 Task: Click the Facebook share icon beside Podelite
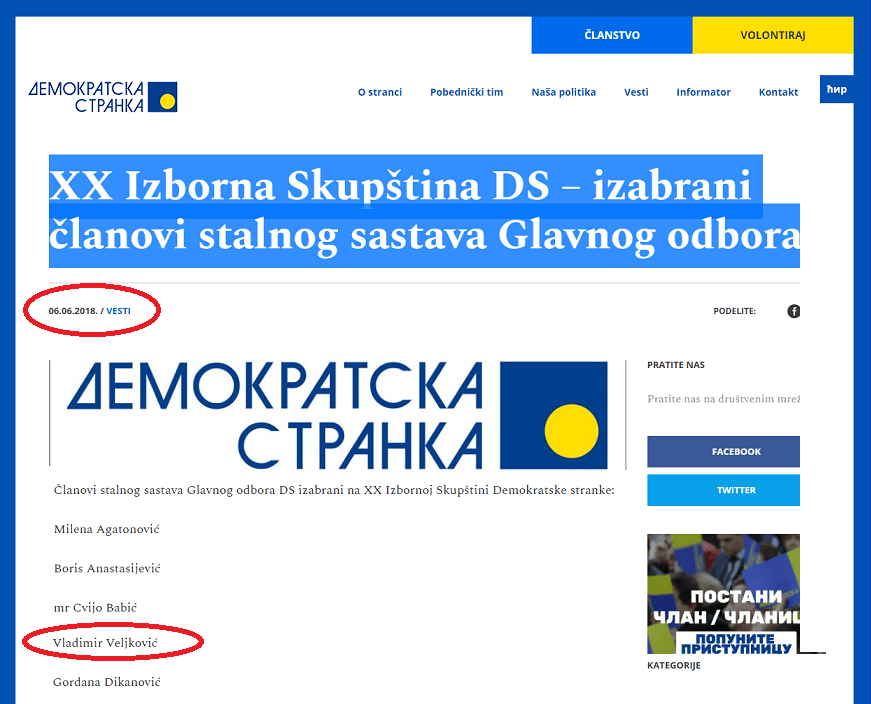click(x=793, y=311)
